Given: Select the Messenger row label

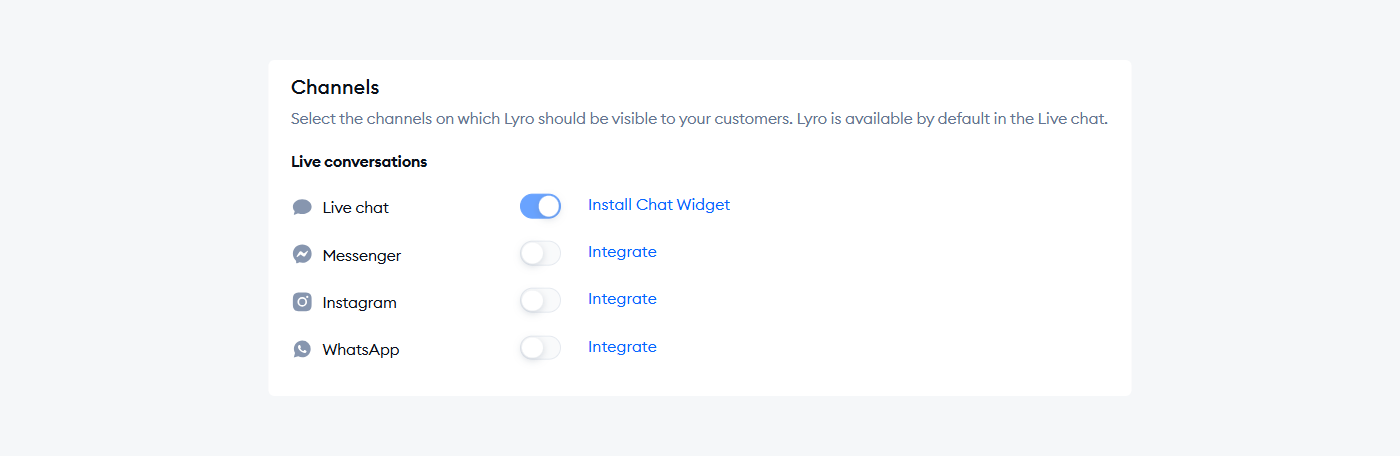Looking at the screenshot, I should (361, 256).
